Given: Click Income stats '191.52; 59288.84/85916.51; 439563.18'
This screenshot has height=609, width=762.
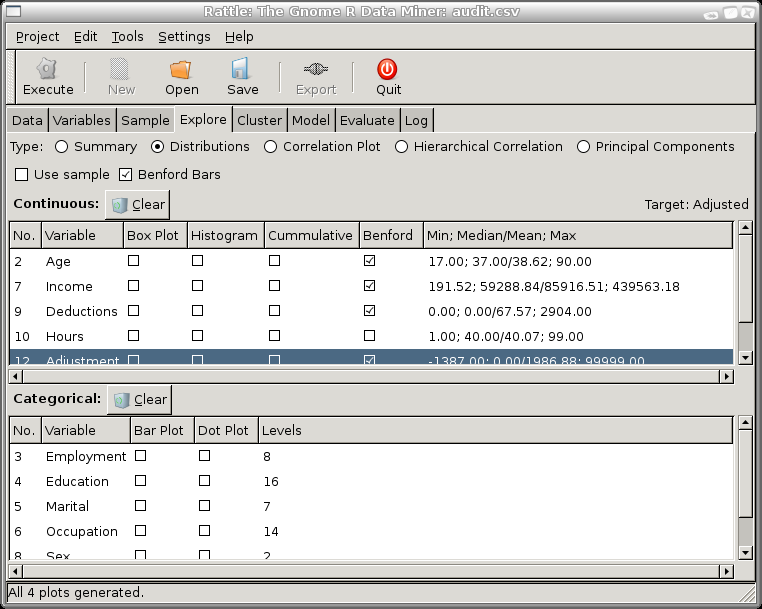Looking at the screenshot, I should pyautogui.click(x=554, y=287).
